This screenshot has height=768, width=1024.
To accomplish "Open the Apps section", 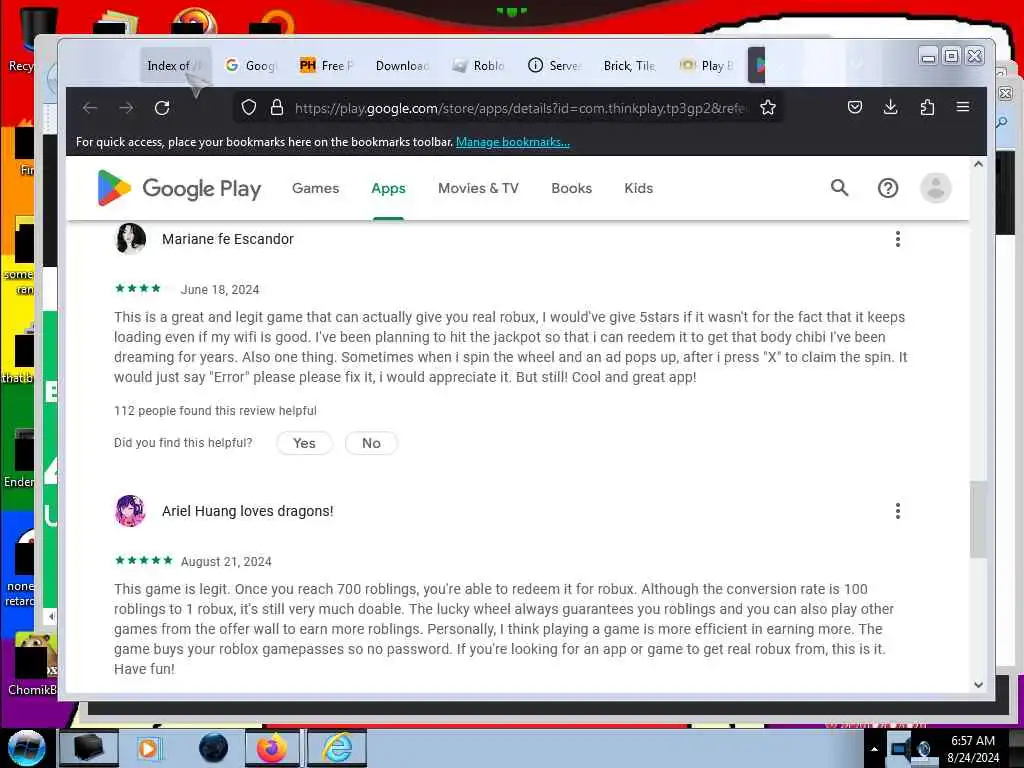I will point(389,188).
